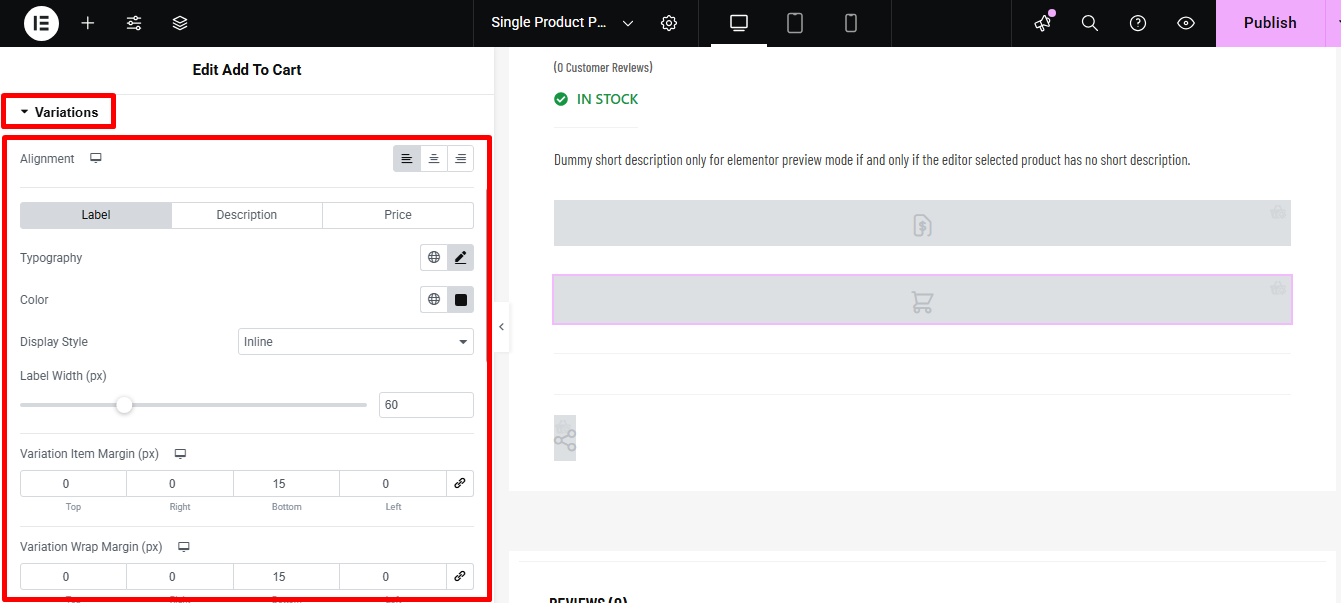Screen dimensions: 1341x603
Task: Open Site Settings sliders icon
Action: pos(134,23)
